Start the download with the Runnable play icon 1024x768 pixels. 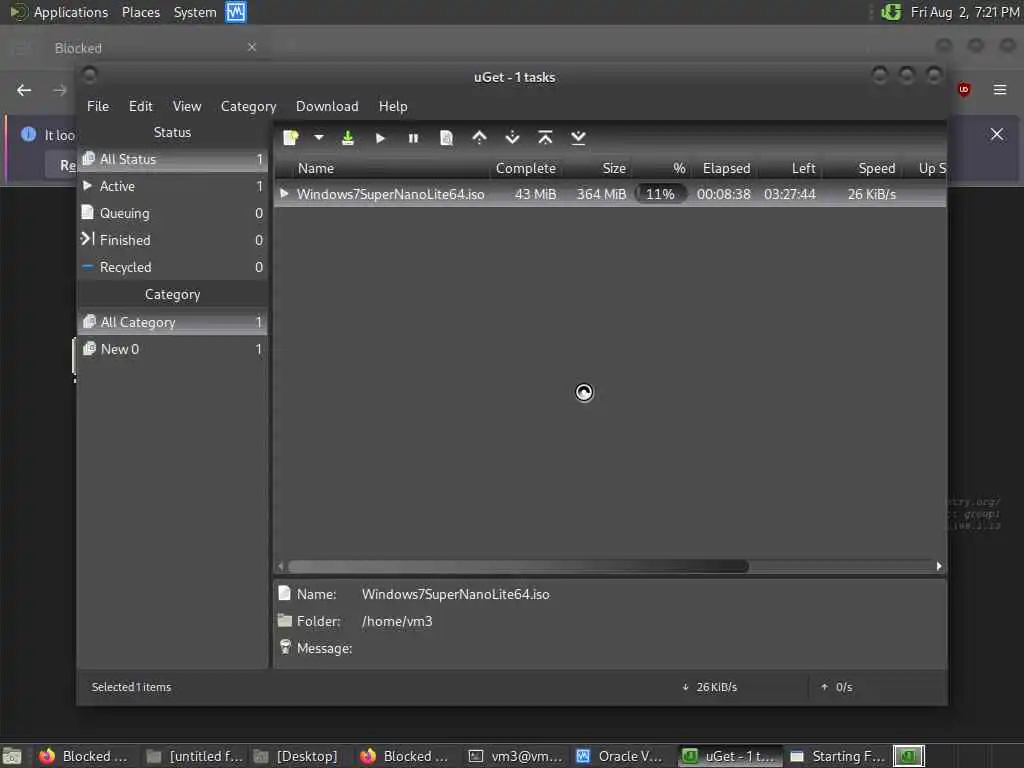click(381, 138)
